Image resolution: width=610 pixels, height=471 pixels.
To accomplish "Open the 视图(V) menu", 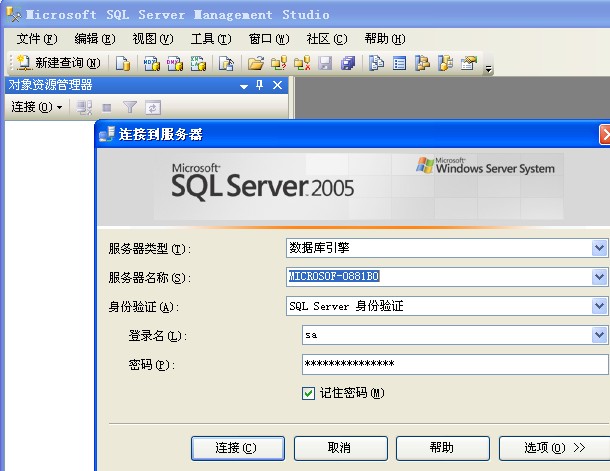I will point(153,39).
